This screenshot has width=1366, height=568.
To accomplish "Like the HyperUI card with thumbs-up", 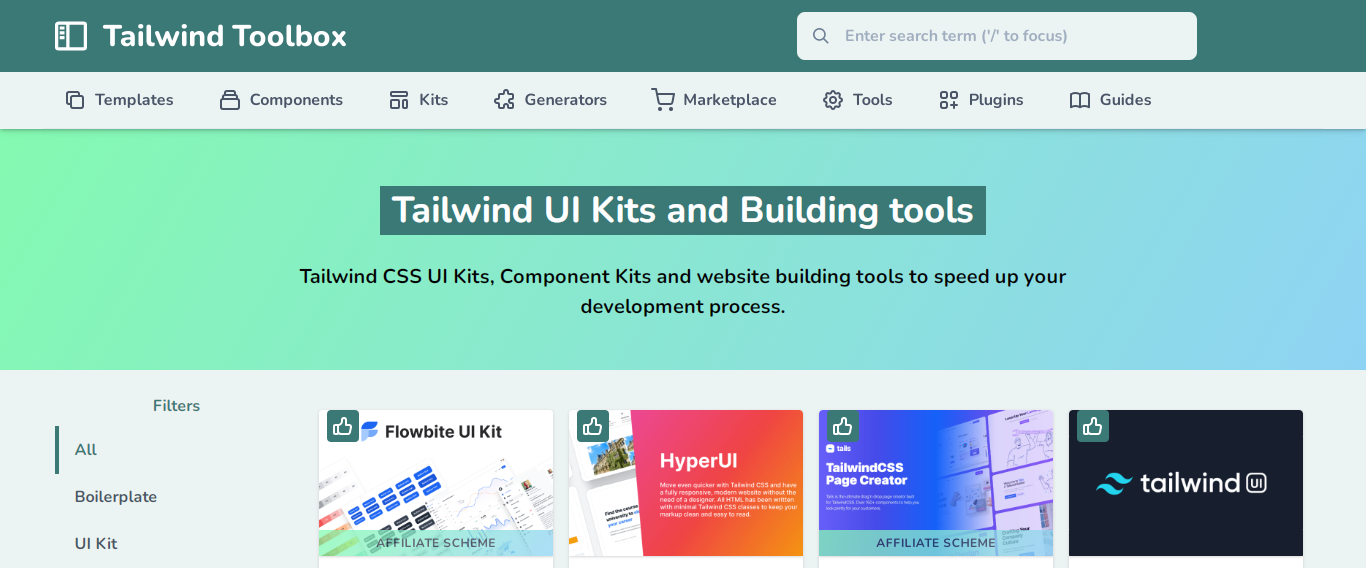I will 593,426.
